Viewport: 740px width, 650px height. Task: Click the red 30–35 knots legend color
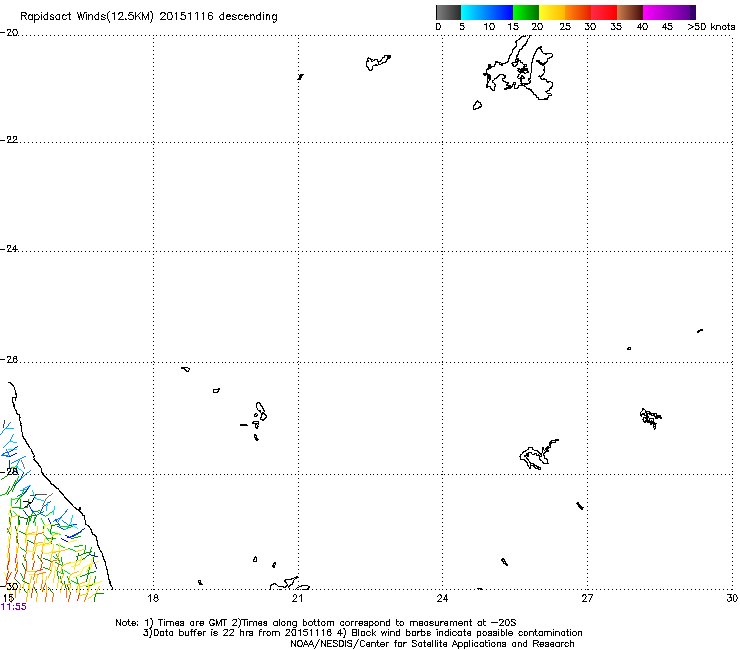[x=604, y=12]
